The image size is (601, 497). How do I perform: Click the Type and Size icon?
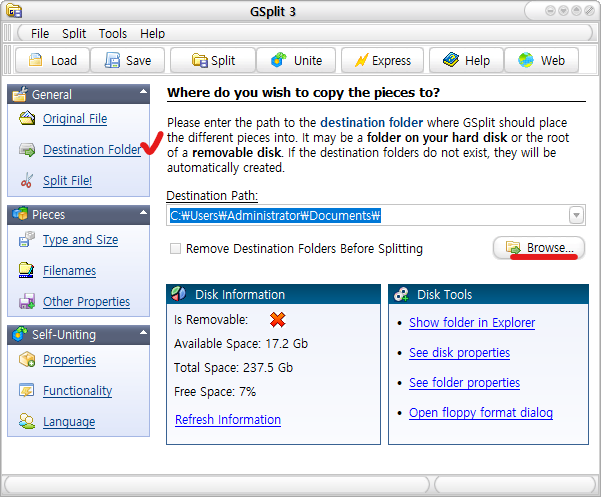[x=27, y=239]
